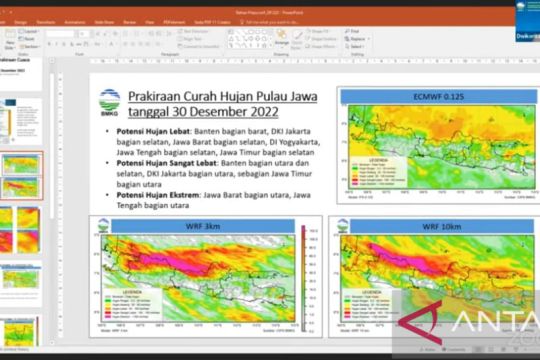
Task: Justify text in the Paragraph group
Action: pyautogui.click(x=148, y=44)
